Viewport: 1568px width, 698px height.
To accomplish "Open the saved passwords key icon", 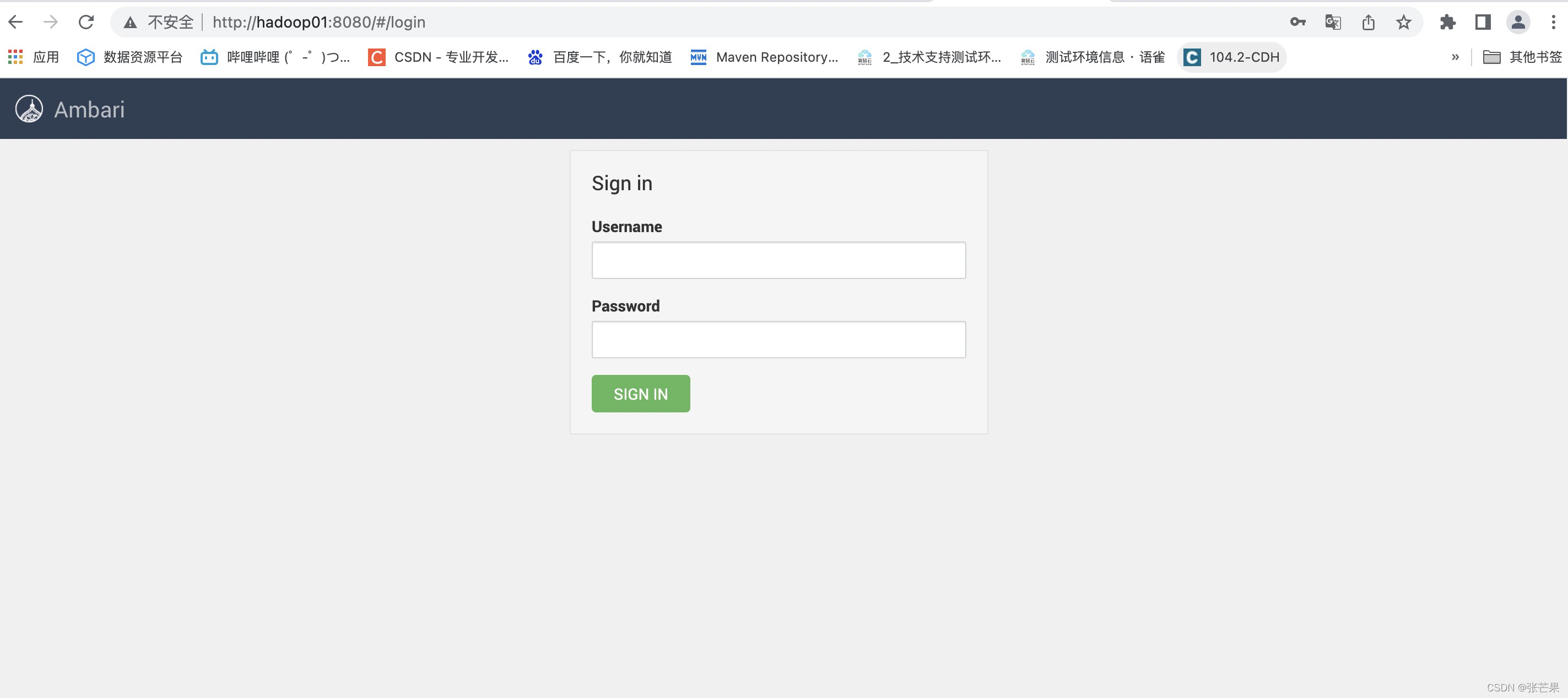I will 1297,23.
